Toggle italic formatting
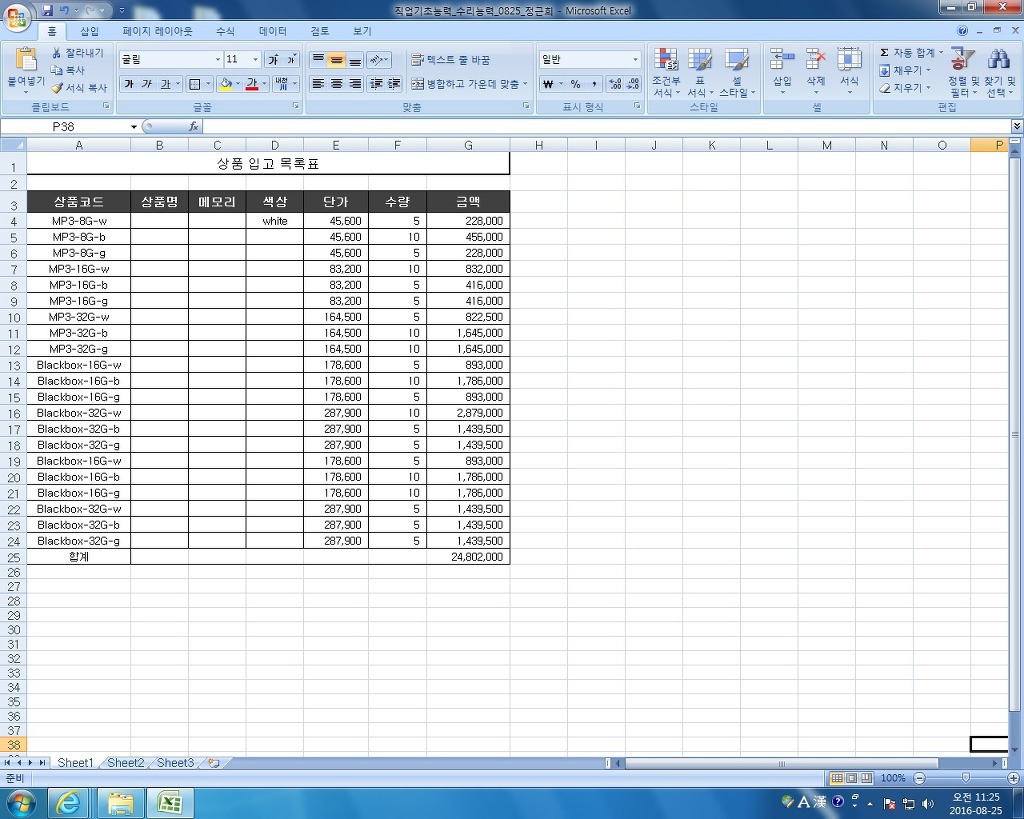 tap(147, 84)
